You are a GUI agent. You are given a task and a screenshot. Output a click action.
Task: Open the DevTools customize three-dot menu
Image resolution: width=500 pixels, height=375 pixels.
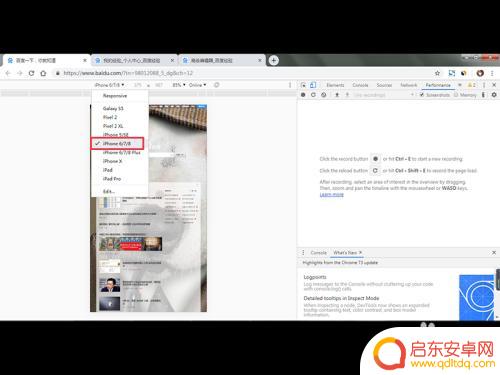pyautogui.click(x=484, y=85)
